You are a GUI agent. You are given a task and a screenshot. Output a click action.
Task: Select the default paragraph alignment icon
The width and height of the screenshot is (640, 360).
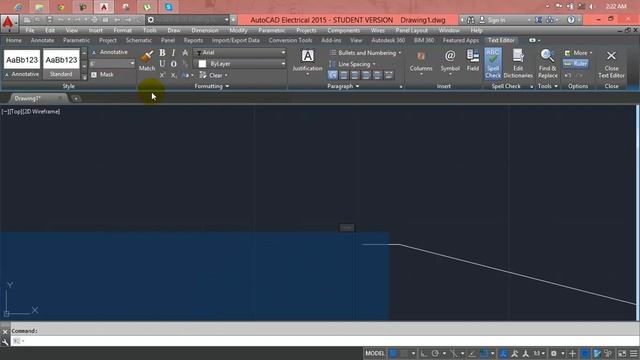(333, 75)
